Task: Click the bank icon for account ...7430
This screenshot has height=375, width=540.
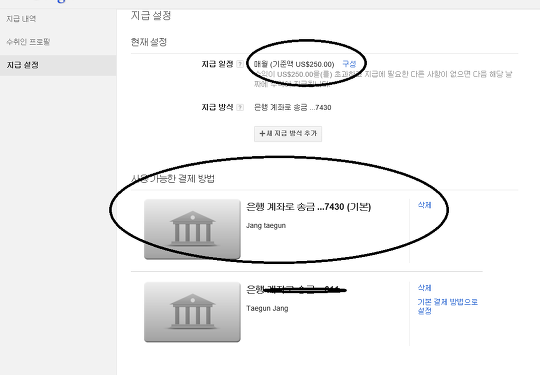Action: tap(192, 229)
